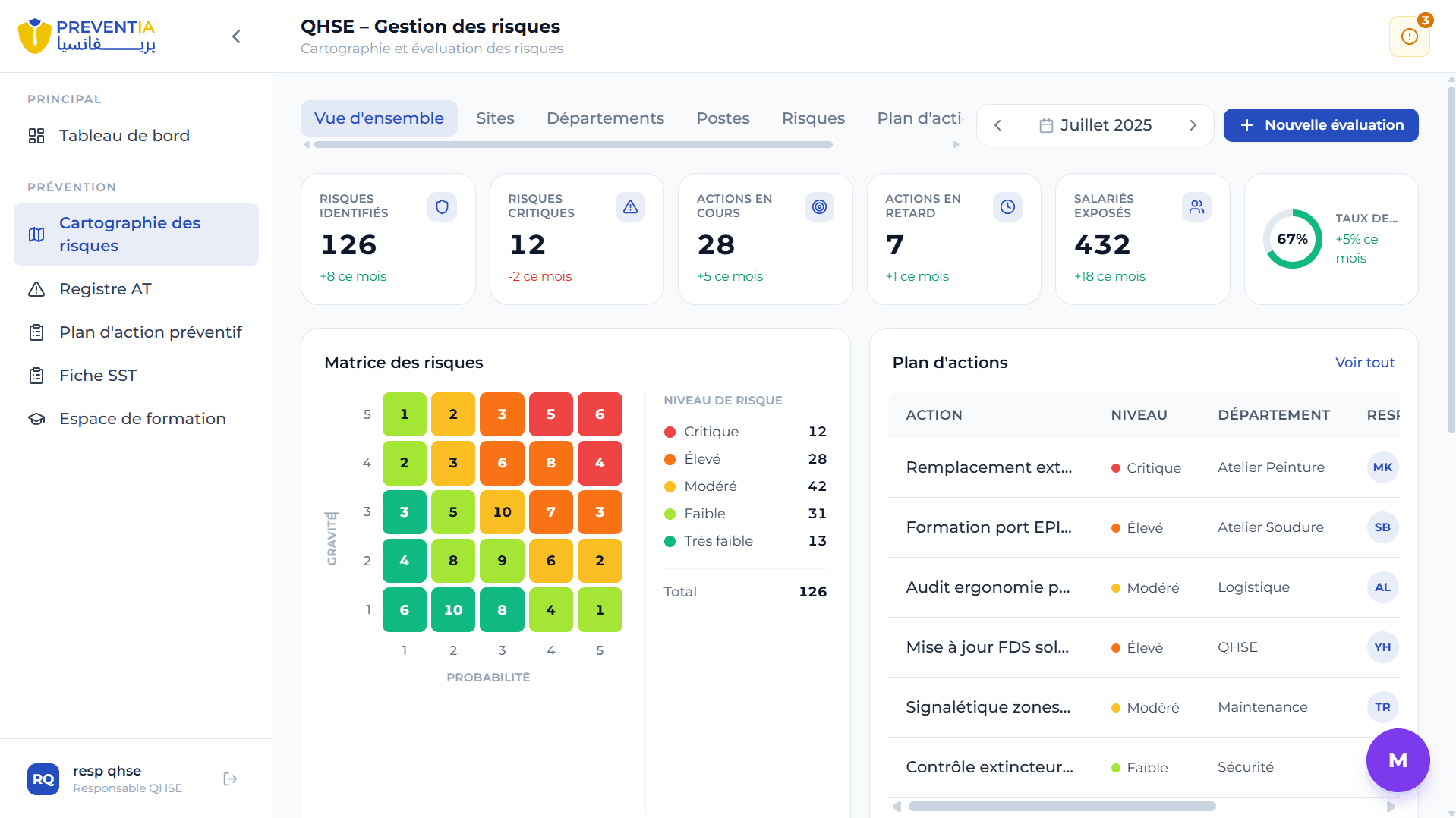Viewport: 1456px width, 818px height.
Task: Open the alerts notification icon
Action: (x=1410, y=36)
